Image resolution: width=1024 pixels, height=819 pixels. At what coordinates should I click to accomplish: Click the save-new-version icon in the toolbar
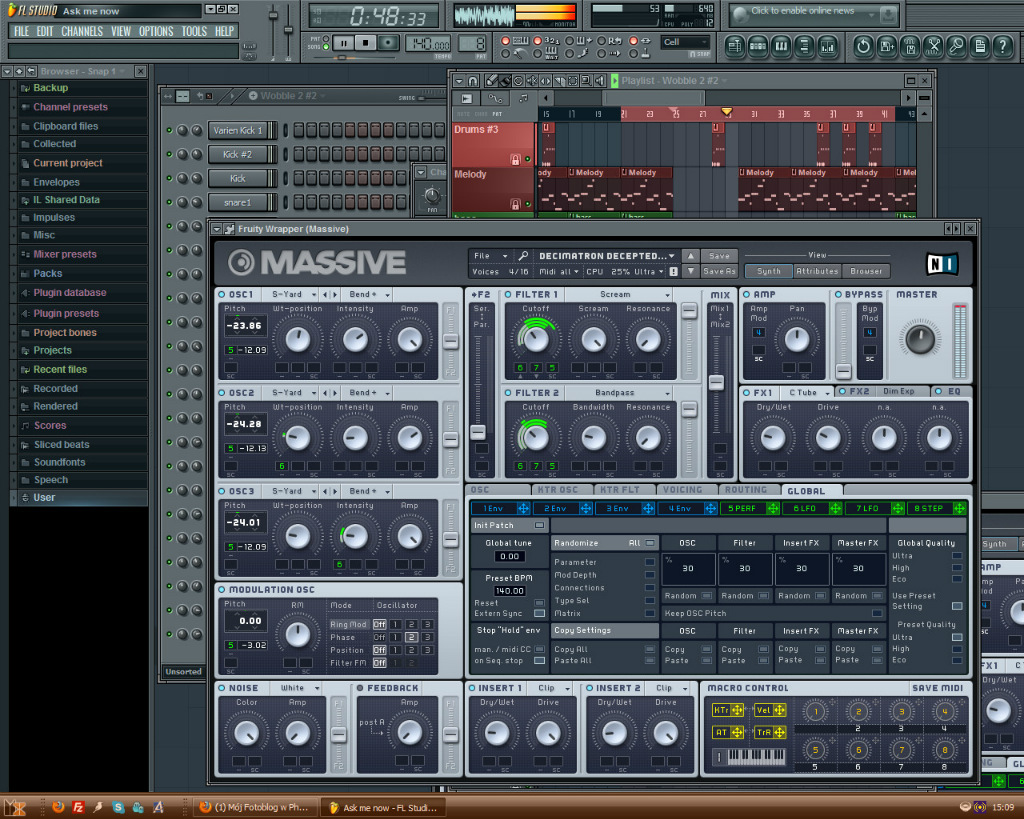887,46
